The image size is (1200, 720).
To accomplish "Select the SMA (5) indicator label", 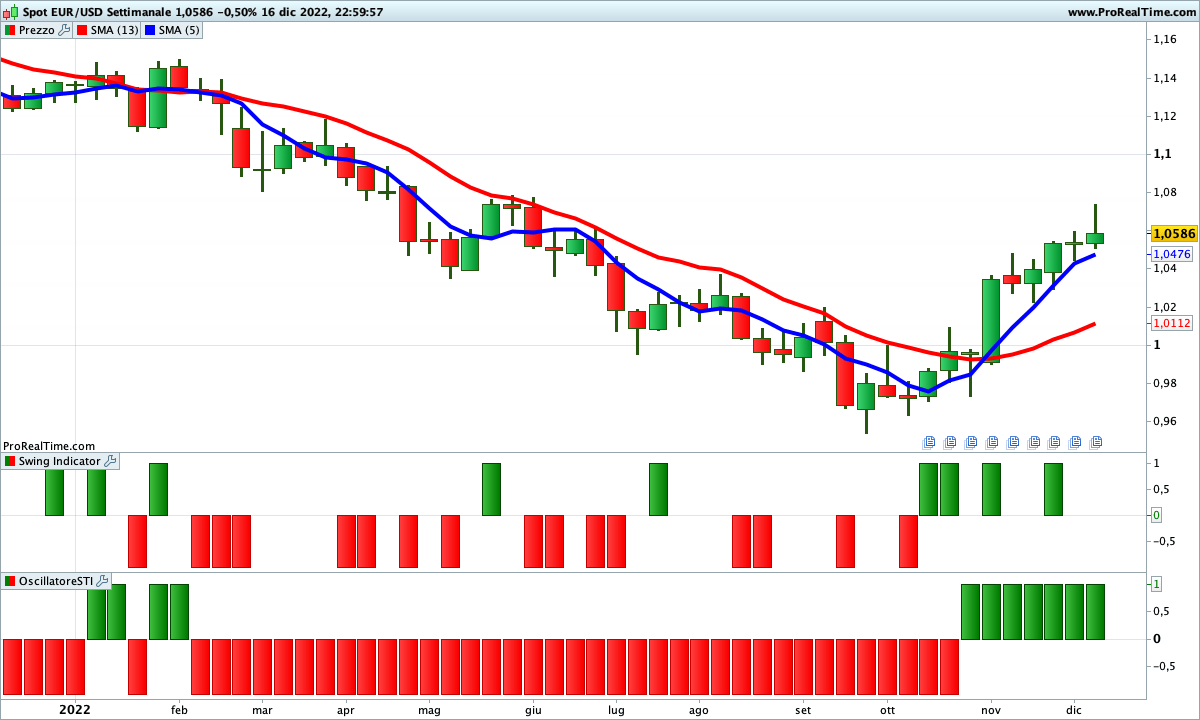I will click(179, 30).
